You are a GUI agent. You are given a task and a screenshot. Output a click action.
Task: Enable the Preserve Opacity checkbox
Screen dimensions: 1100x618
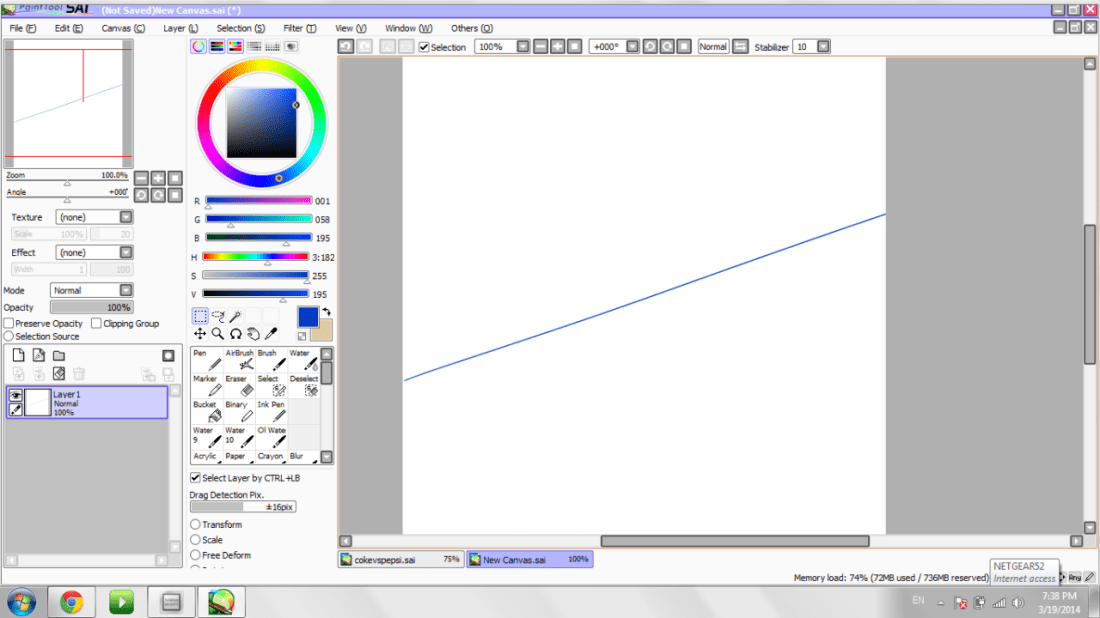point(9,323)
